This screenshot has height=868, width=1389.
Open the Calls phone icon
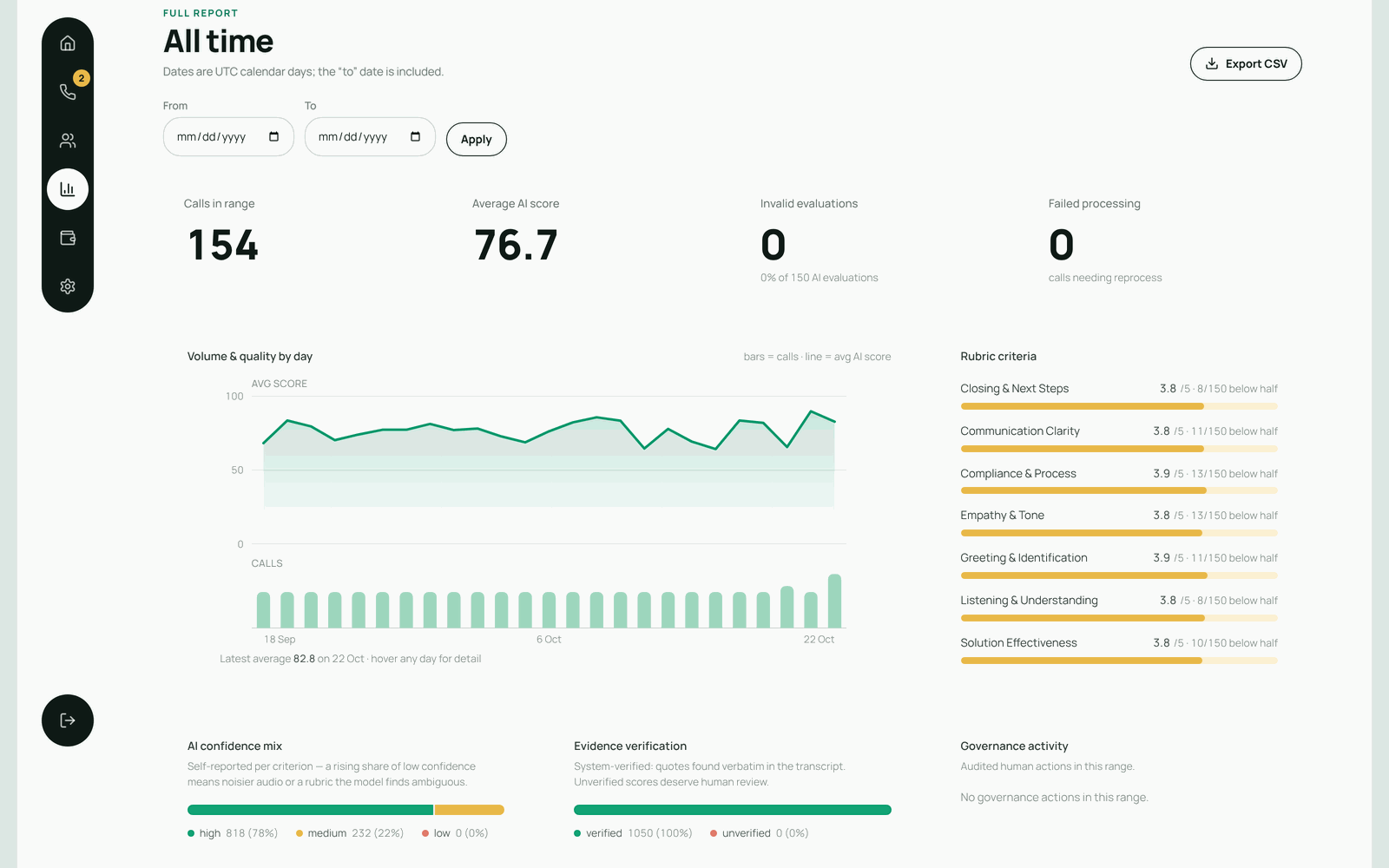[x=68, y=92]
